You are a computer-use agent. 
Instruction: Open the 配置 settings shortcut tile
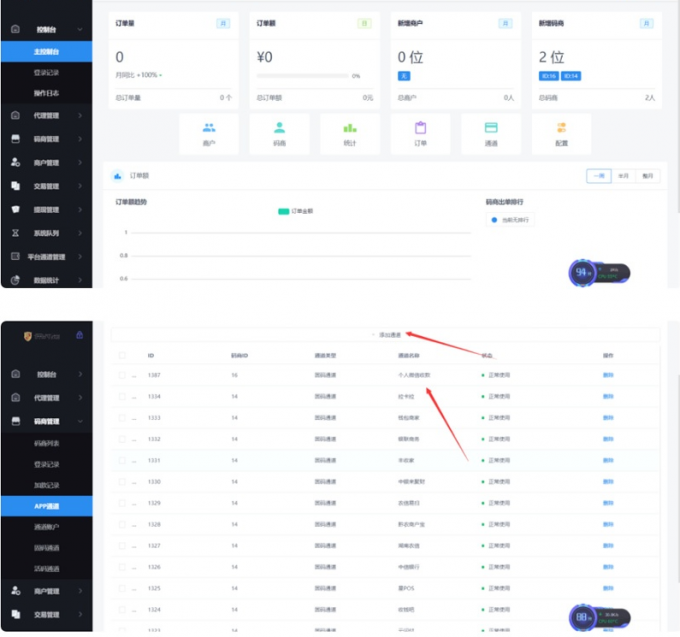point(561,134)
